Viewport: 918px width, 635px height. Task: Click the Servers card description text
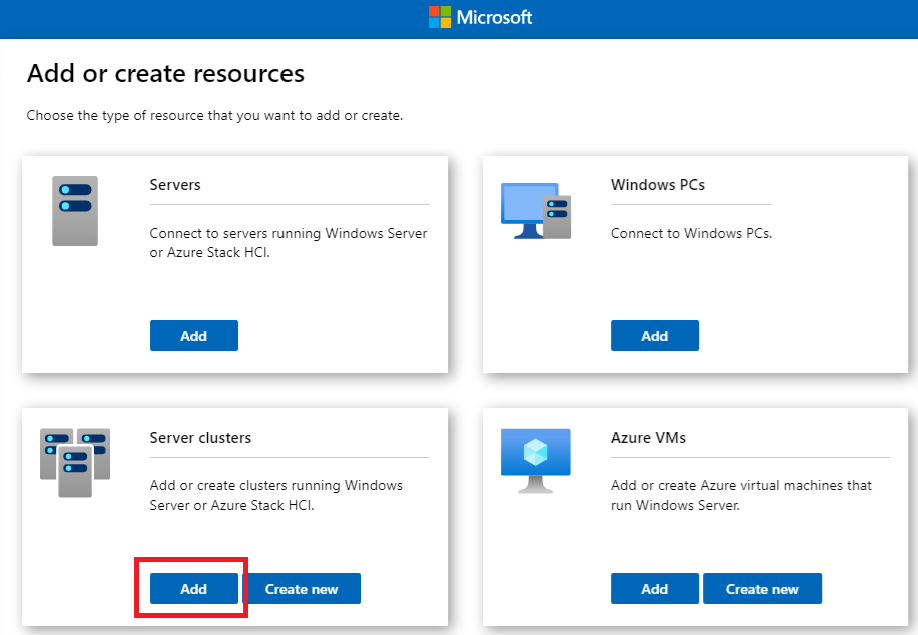(x=288, y=242)
